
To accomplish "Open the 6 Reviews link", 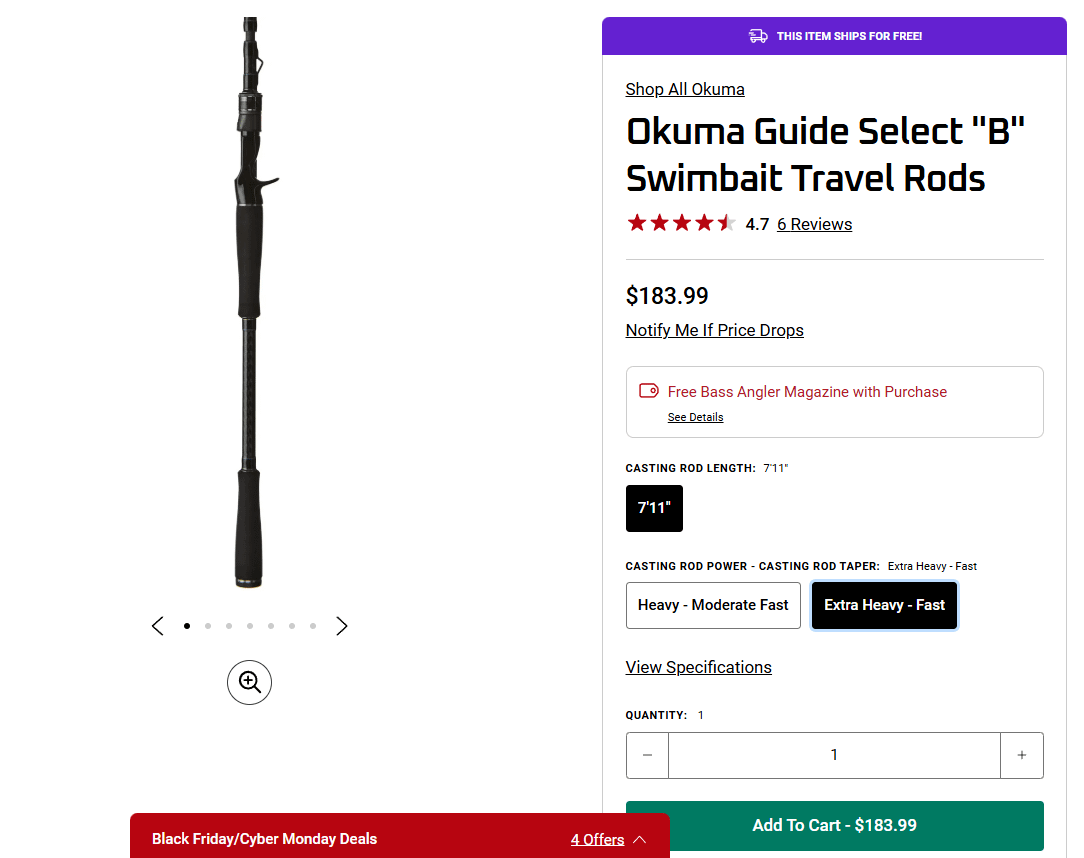I will [814, 224].
